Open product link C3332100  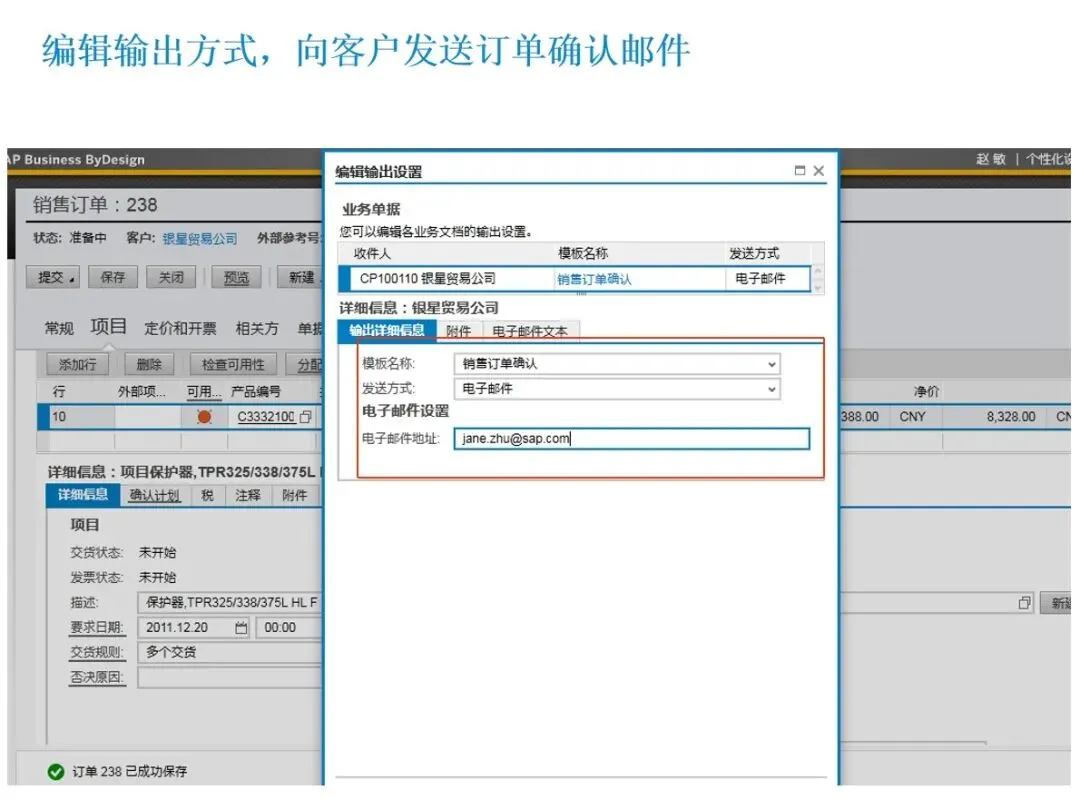(x=266, y=417)
